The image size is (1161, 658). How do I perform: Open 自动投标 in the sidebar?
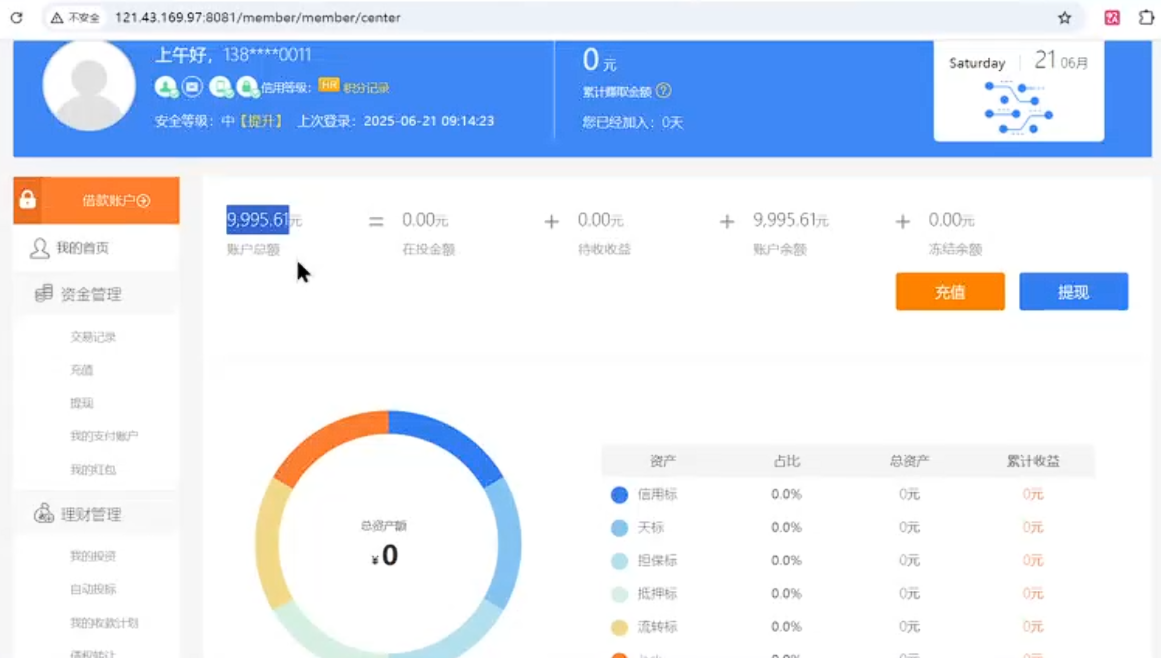pos(93,589)
